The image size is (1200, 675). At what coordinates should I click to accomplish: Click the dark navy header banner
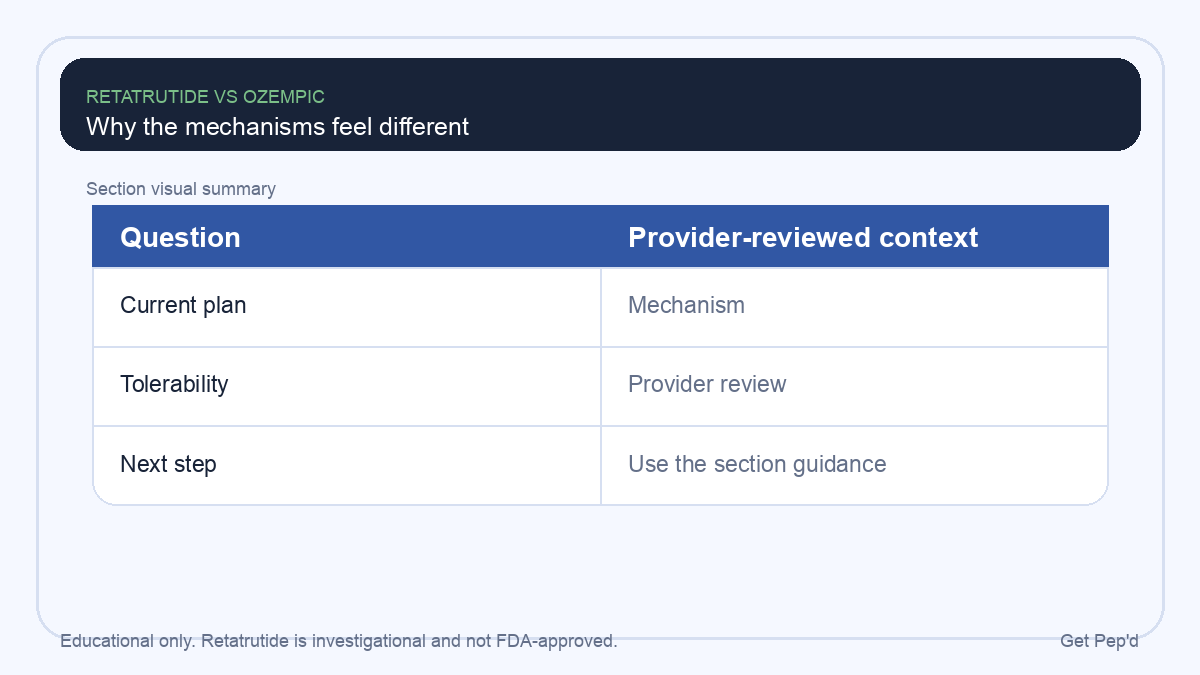point(600,104)
